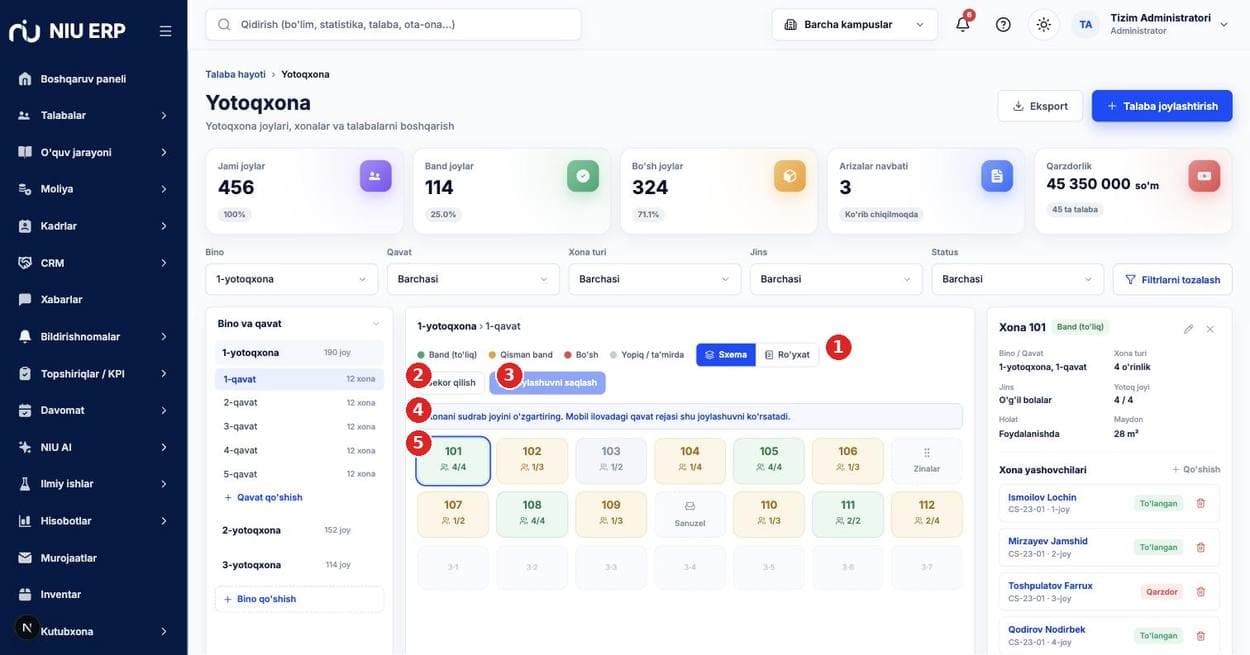The height and width of the screenshot is (655, 1250).
Task: Click the Qavat qo'shish link
Action: click(263, 497)
